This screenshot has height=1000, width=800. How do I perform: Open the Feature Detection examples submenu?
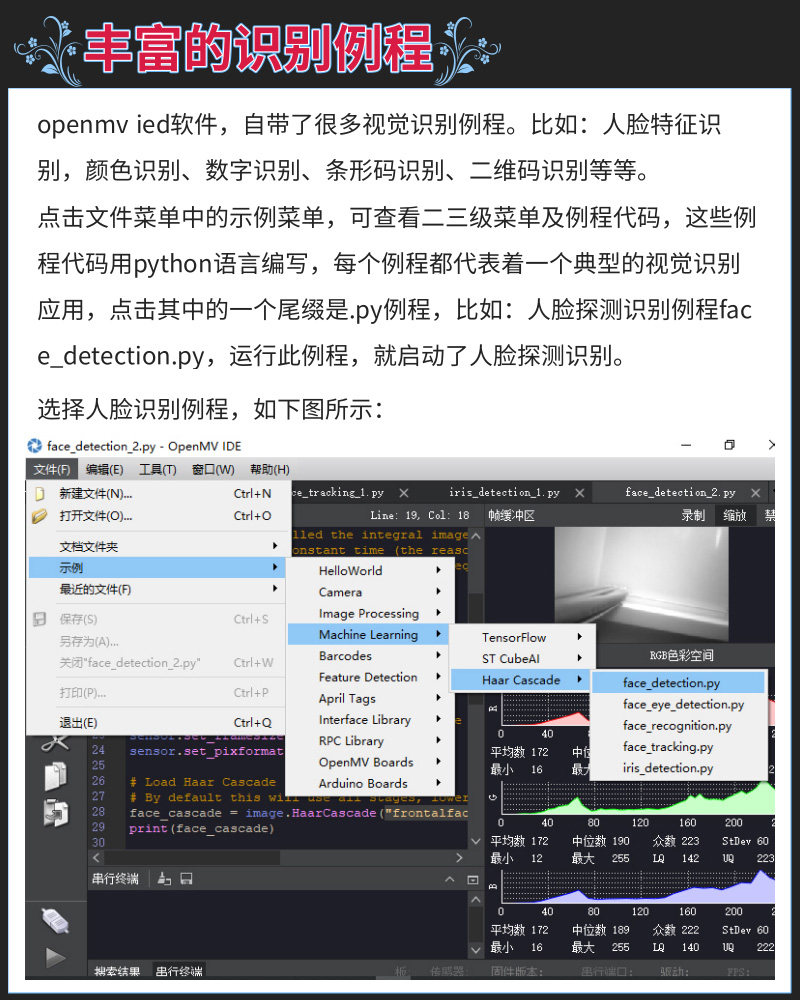pyautogui.click(x=370, y=677)
